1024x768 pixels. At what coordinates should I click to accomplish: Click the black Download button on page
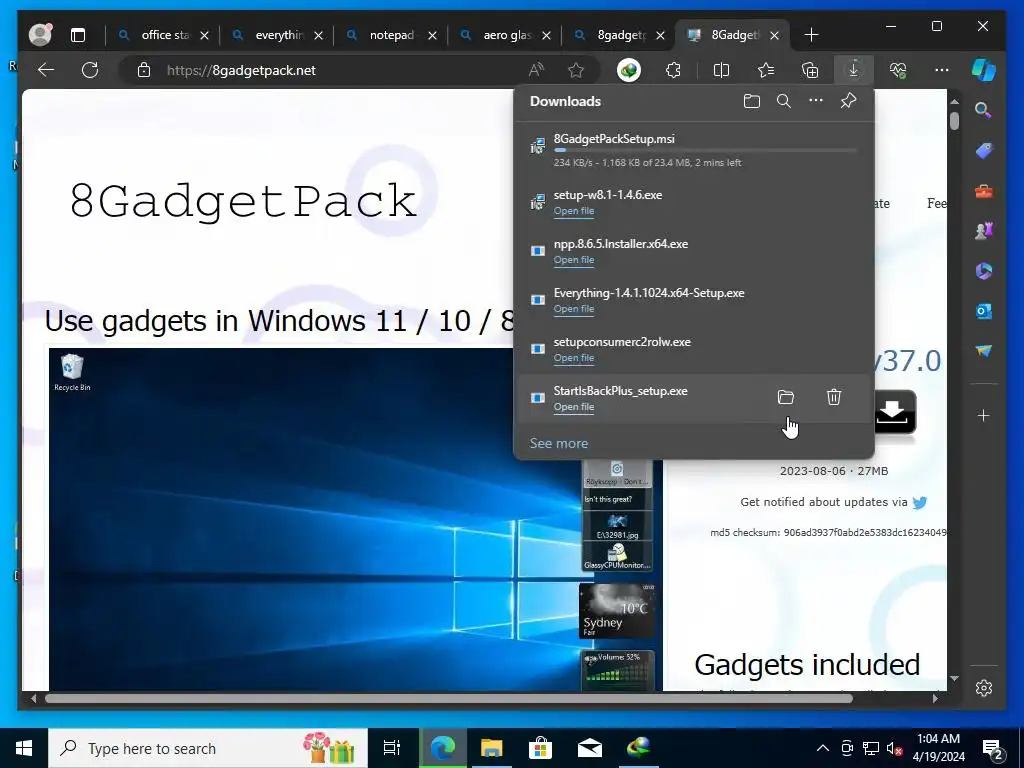(x=895, y=412)
